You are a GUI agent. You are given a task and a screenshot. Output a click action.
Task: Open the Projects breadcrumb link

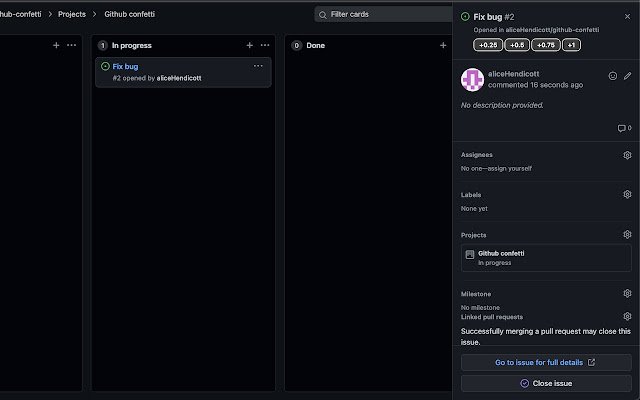coord(72,14)
